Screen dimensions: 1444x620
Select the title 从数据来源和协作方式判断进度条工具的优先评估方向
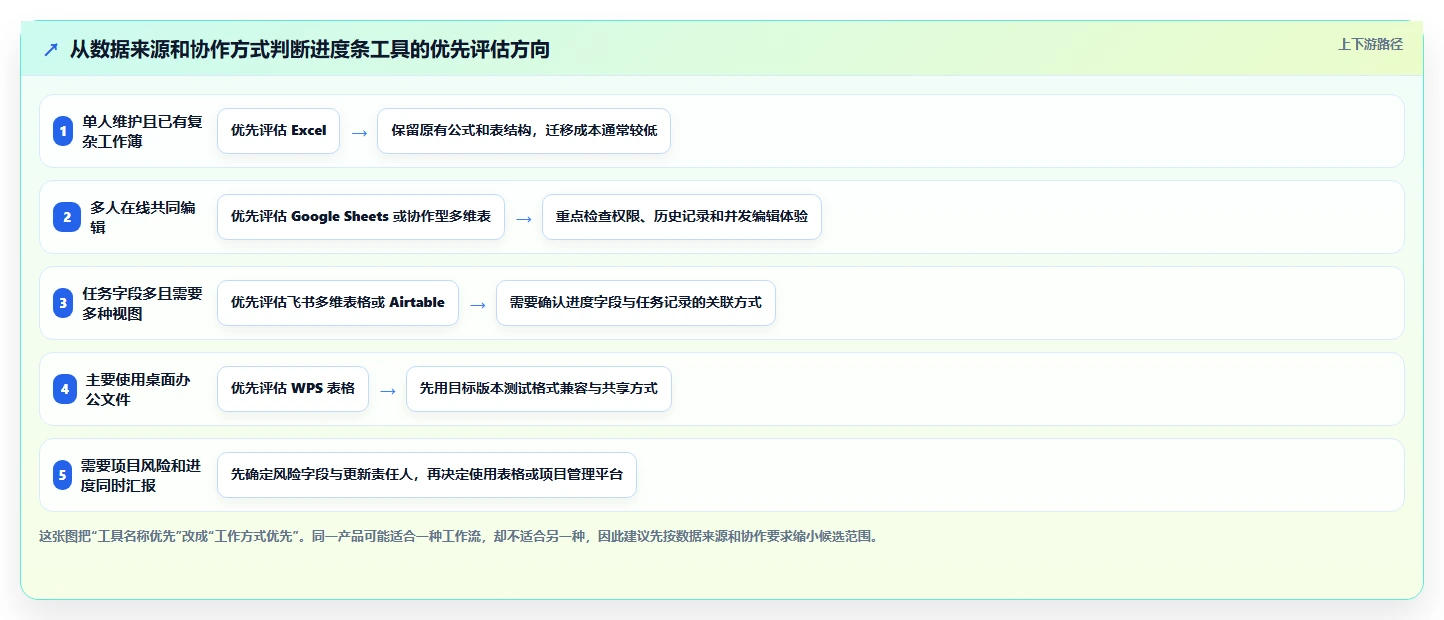(310, 49)
